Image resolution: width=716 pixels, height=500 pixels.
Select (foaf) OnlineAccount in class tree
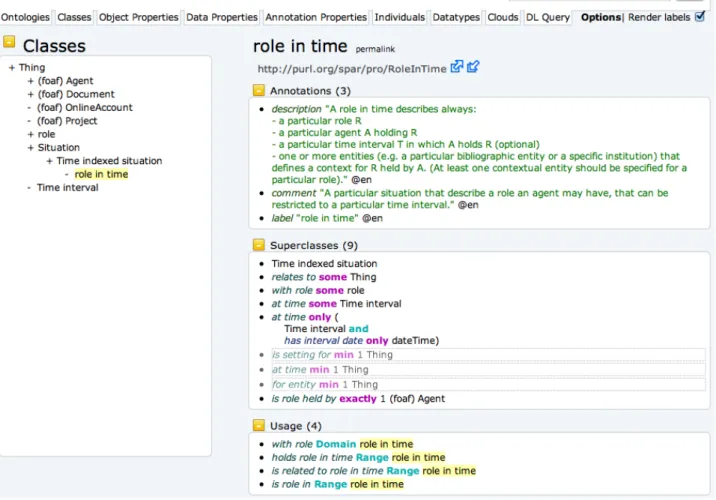coord(84,107)
